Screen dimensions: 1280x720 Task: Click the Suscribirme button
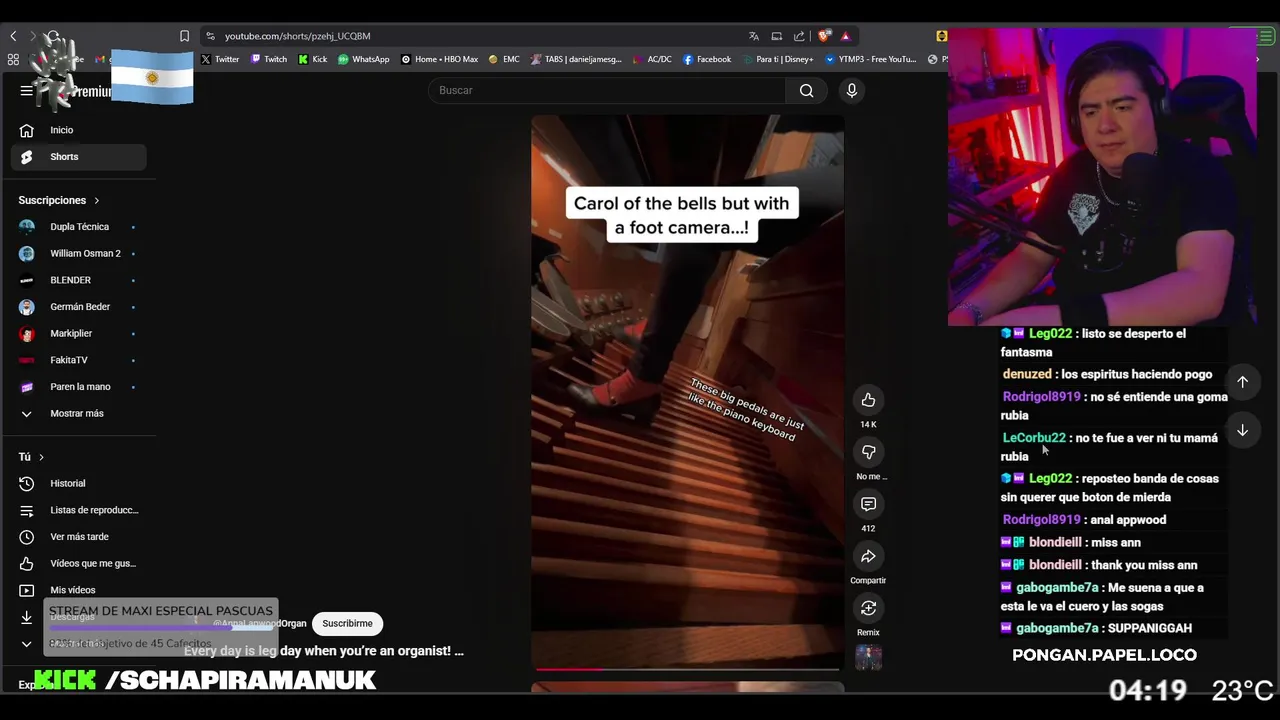pos(347,624)
